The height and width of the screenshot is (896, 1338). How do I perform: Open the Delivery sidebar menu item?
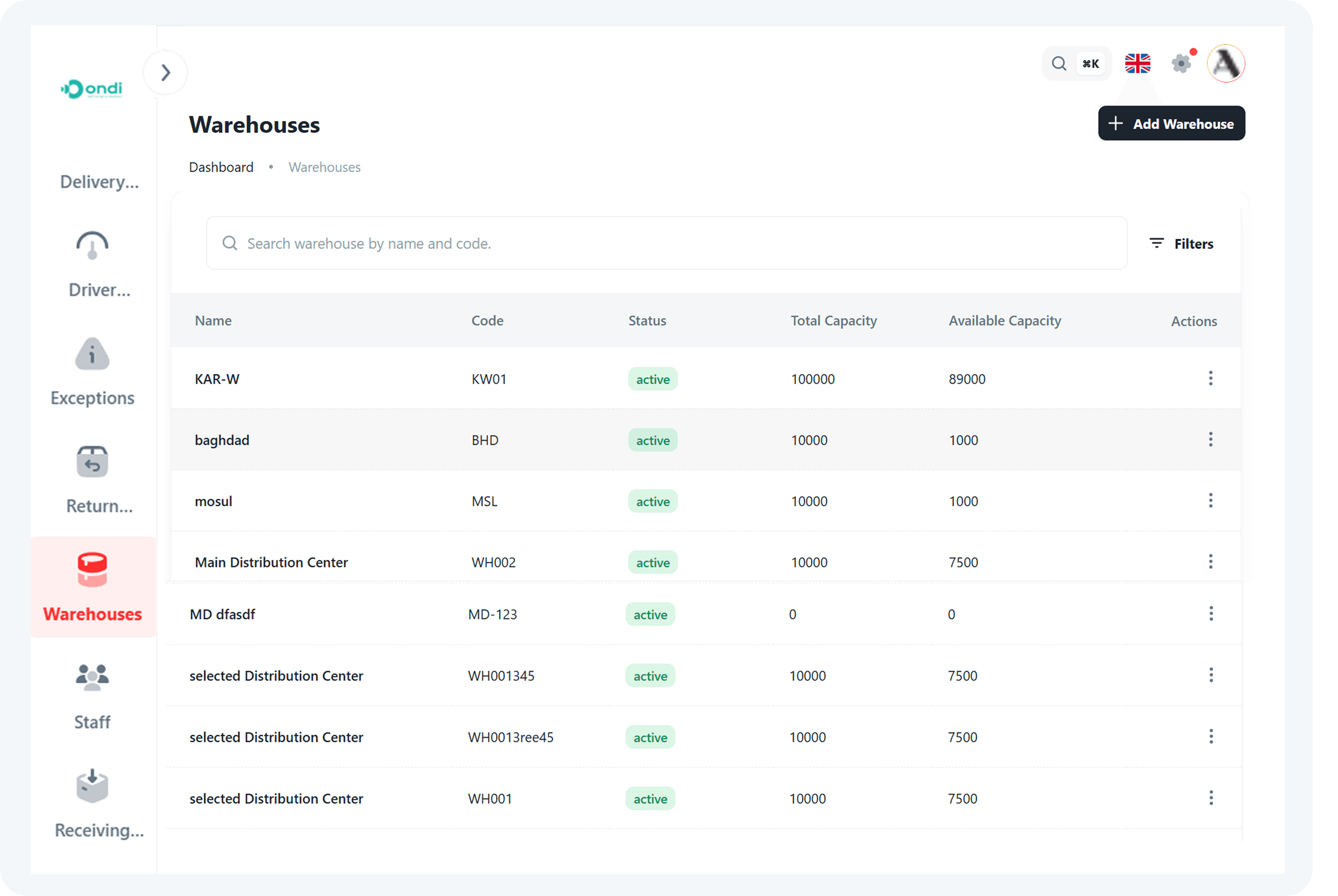pos(99,182)
